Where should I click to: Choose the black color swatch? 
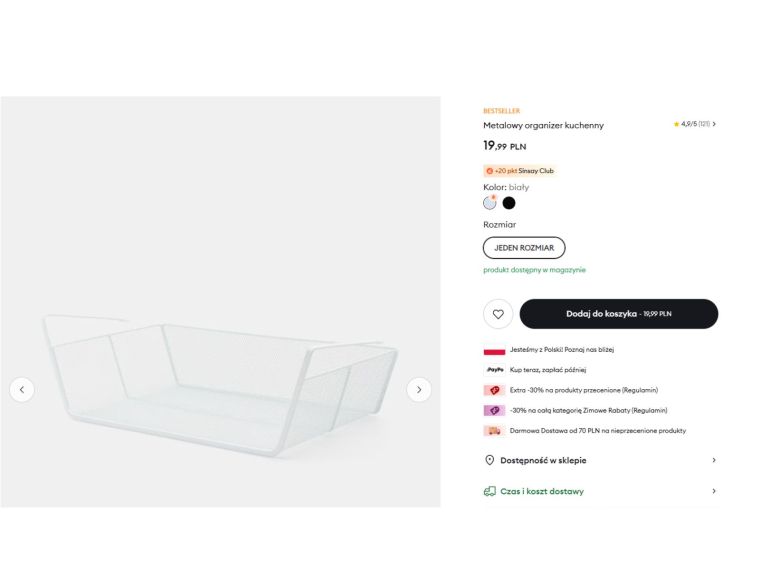coord(509,203)
